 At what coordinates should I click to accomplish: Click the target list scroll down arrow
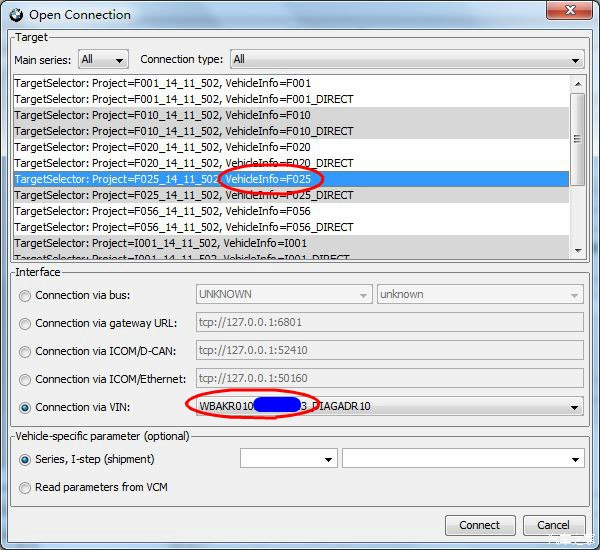click(x=577, y=249)
